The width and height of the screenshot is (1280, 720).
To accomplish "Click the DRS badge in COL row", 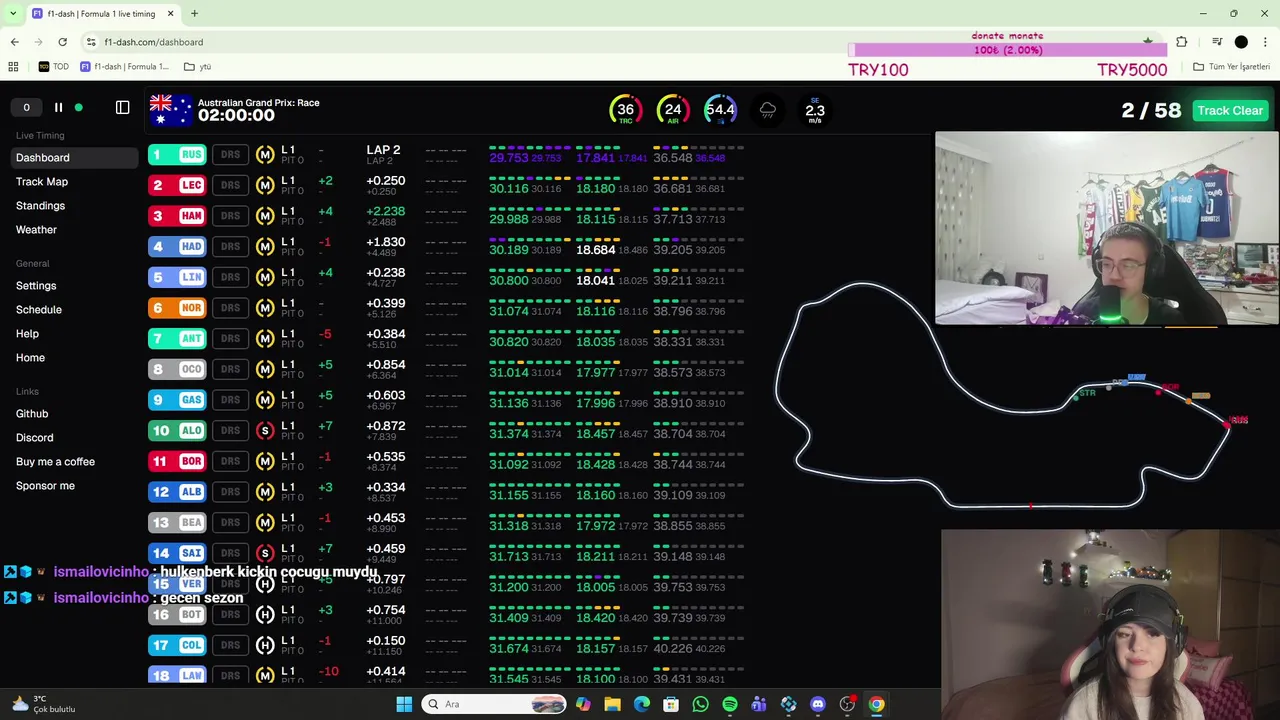I will coord(230,645).
